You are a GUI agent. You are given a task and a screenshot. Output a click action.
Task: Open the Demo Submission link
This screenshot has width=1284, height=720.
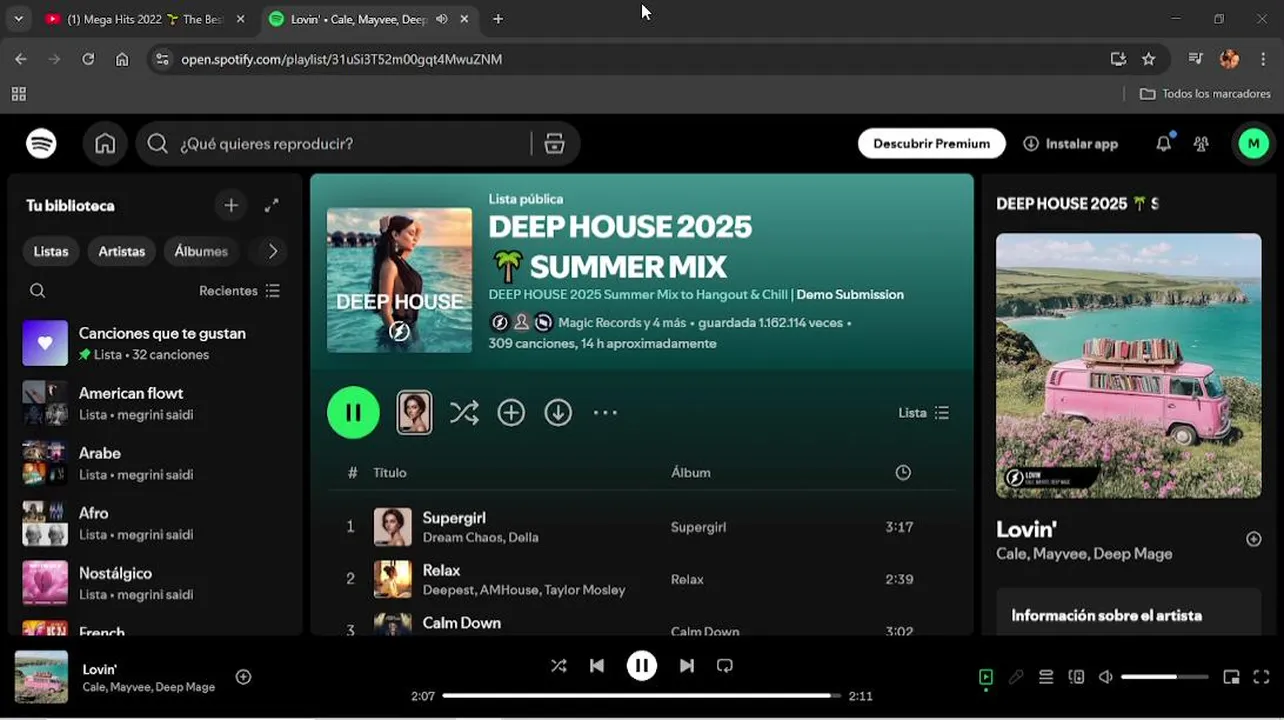point(850,295)
